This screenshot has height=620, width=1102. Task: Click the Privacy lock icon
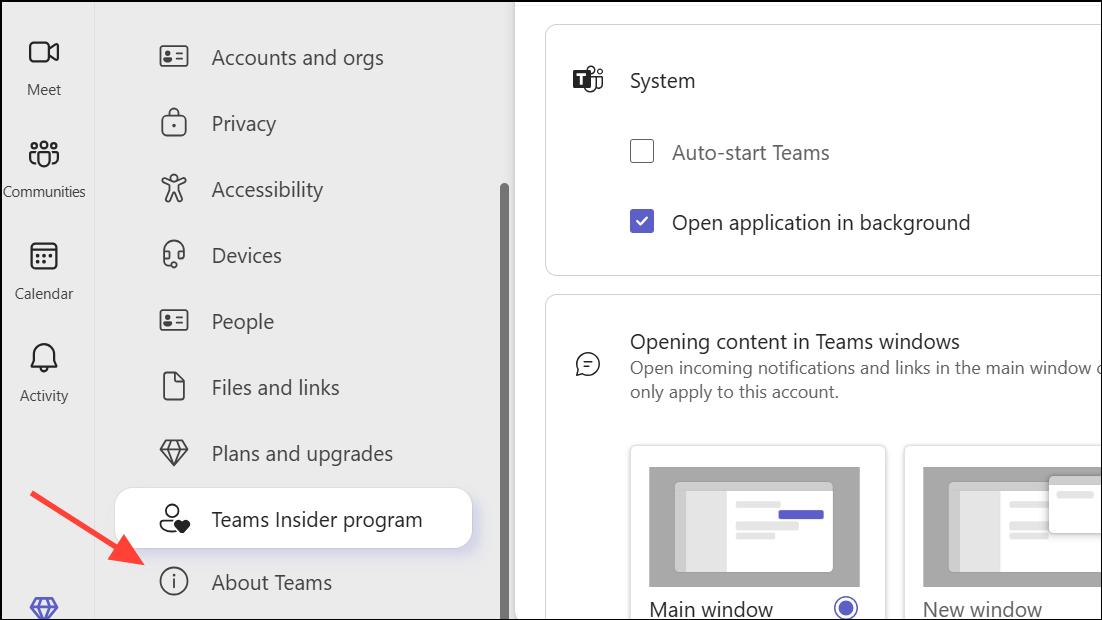(x=174, y=122)
